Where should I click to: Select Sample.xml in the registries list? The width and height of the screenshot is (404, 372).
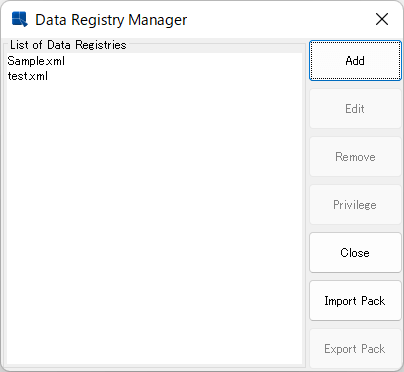[x=36, y=61]
